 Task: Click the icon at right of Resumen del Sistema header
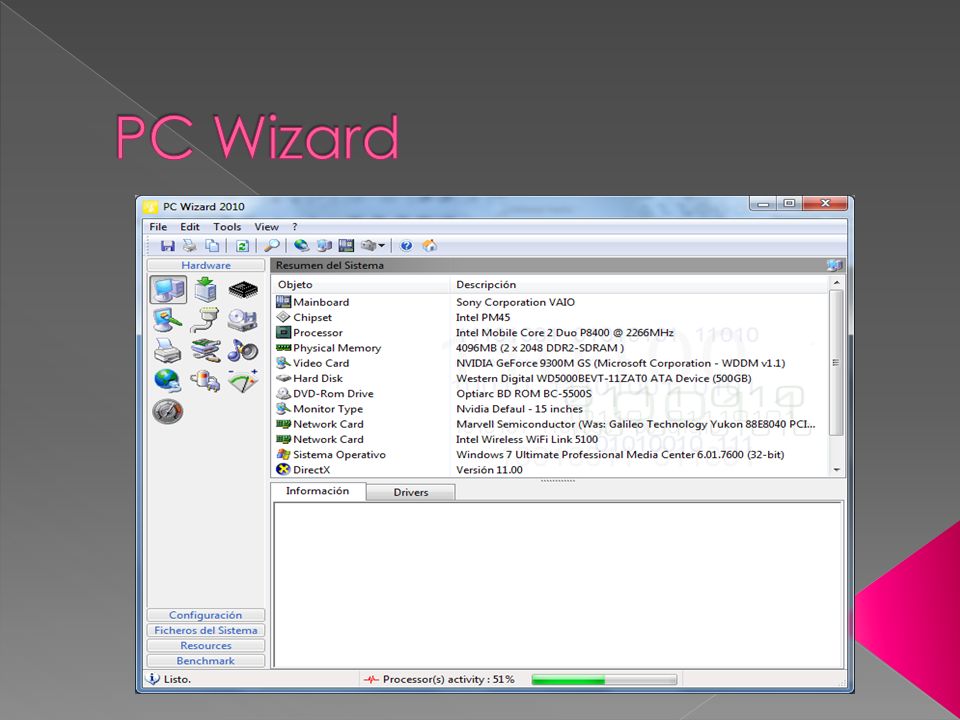[834, 265]
